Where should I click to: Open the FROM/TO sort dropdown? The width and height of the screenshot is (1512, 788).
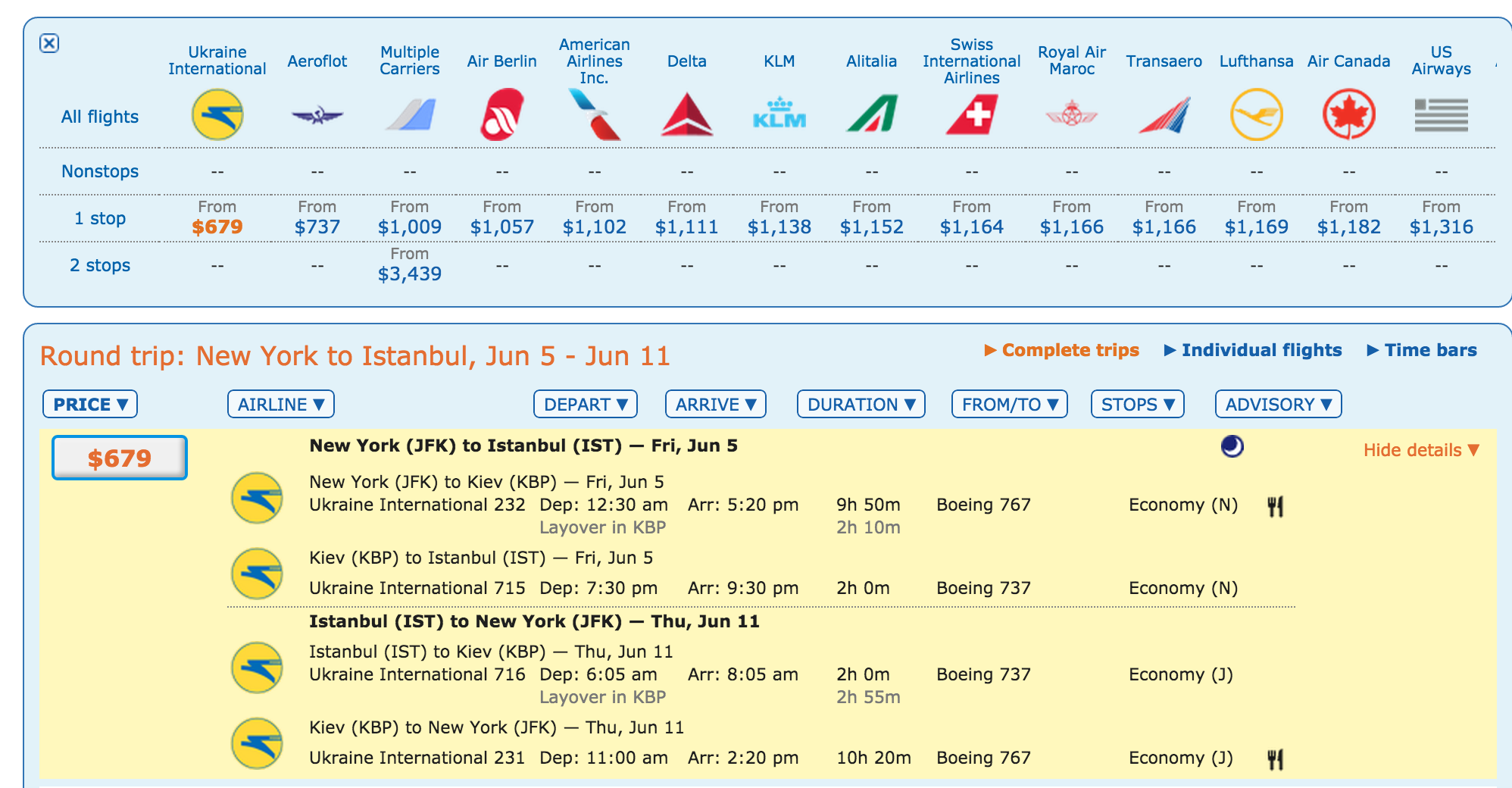coord(1010,405)
